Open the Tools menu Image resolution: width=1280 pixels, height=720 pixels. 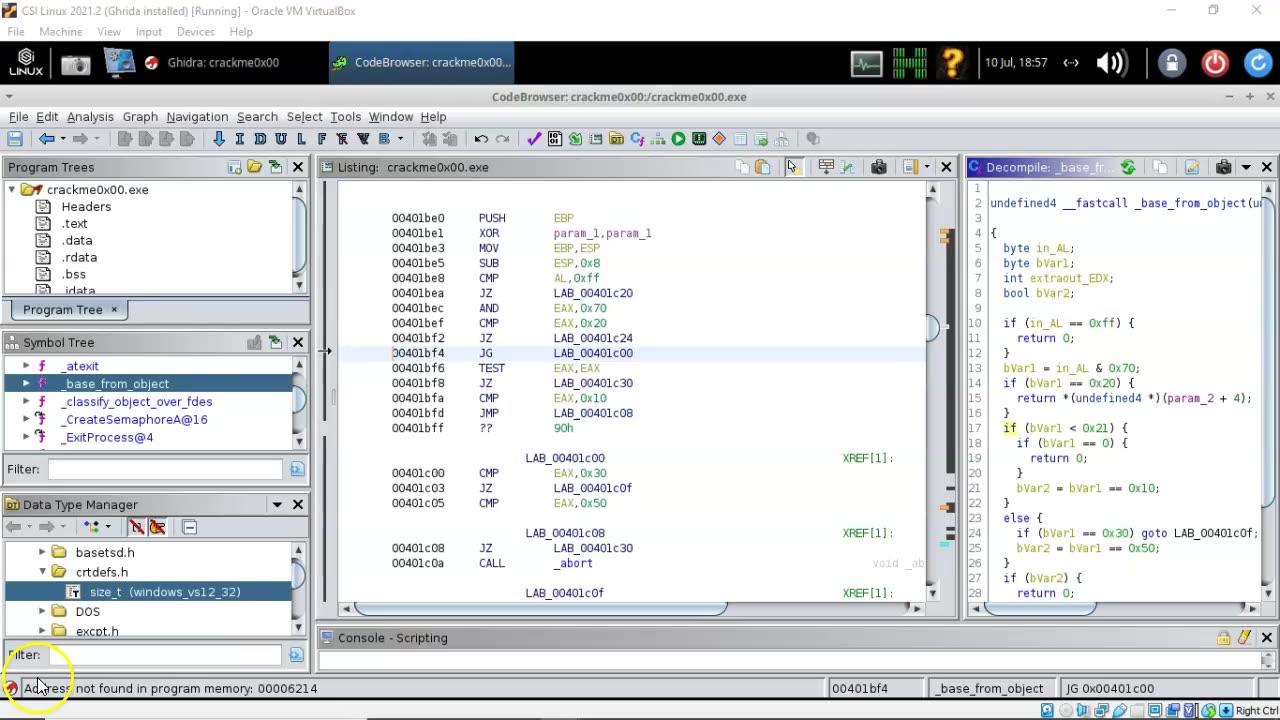pyautogui.click(x=345, y=117)
